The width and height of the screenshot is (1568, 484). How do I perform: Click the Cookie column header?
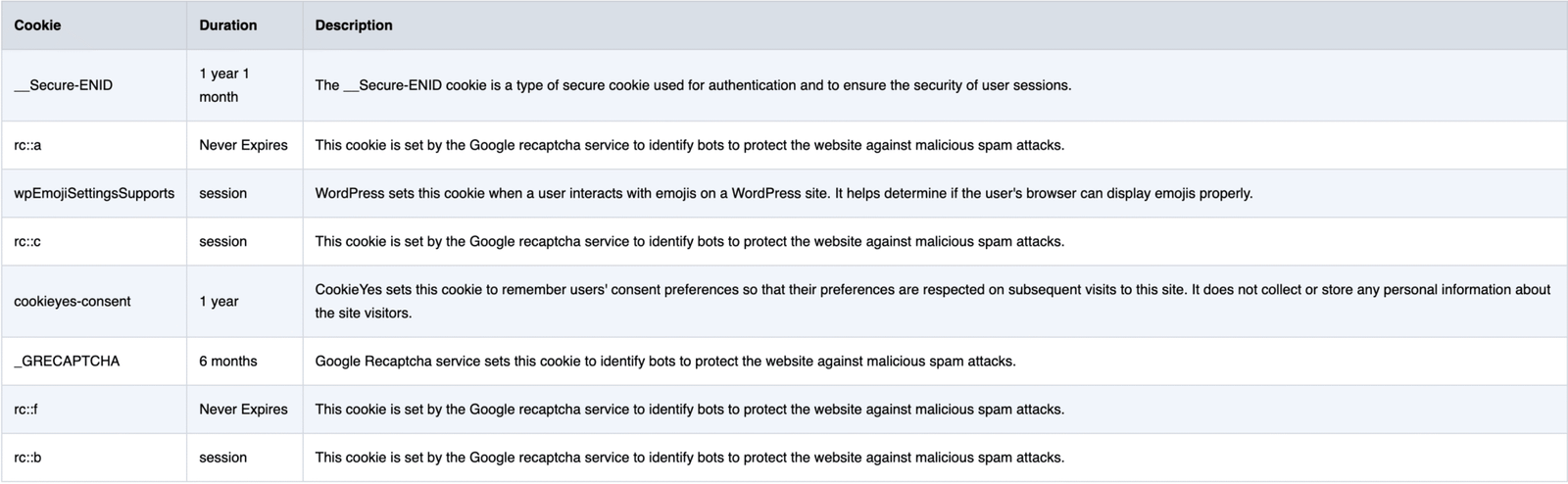[x=37, y=25]
